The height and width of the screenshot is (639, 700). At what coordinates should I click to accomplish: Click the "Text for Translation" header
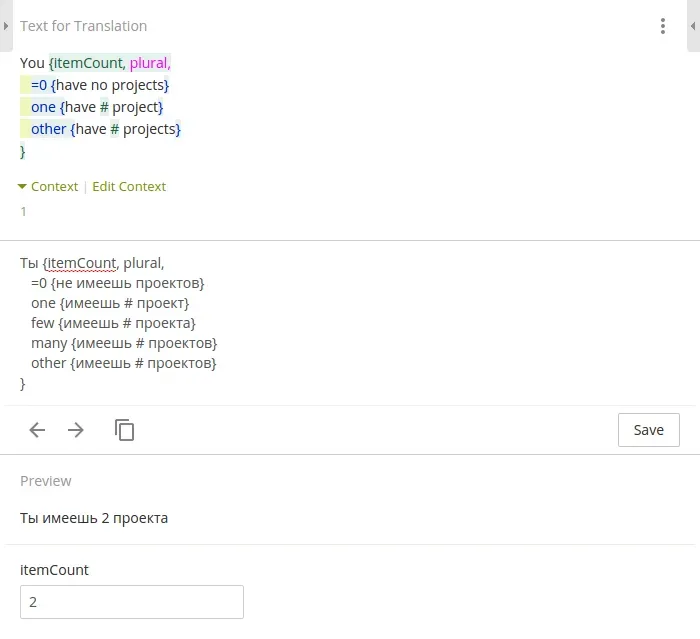pyautogui.click(x=83, y=26)
